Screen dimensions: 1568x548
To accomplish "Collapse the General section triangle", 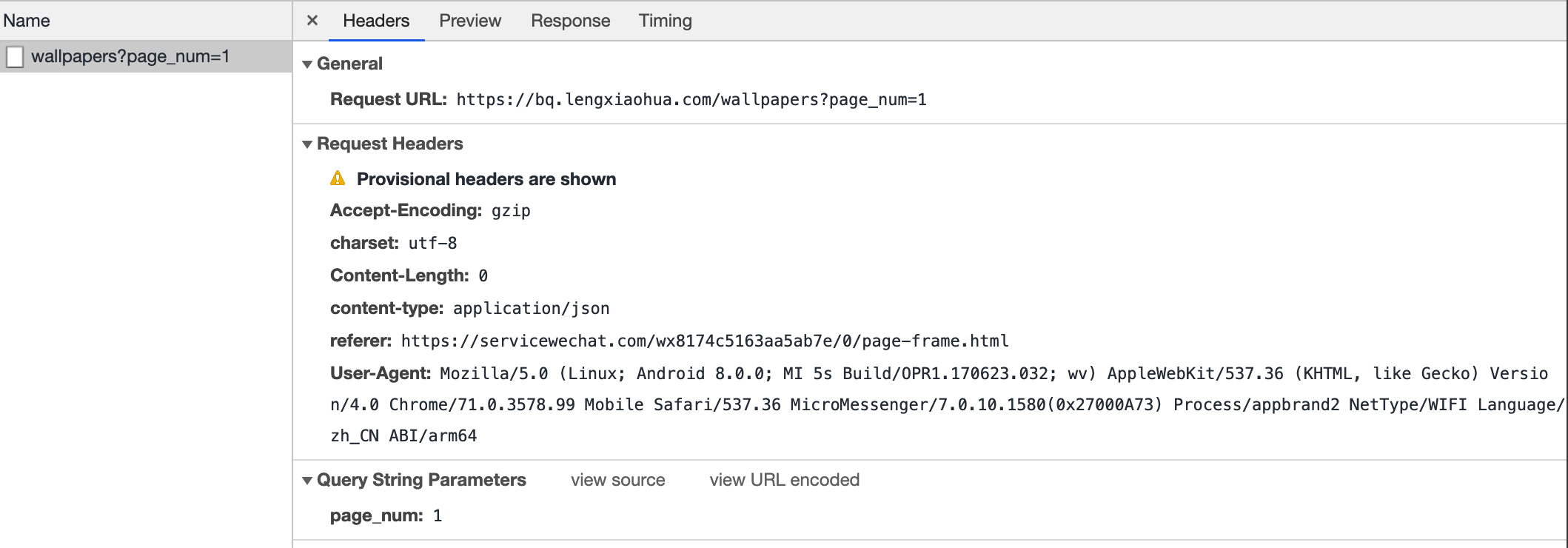I will [x=307, y=64].
